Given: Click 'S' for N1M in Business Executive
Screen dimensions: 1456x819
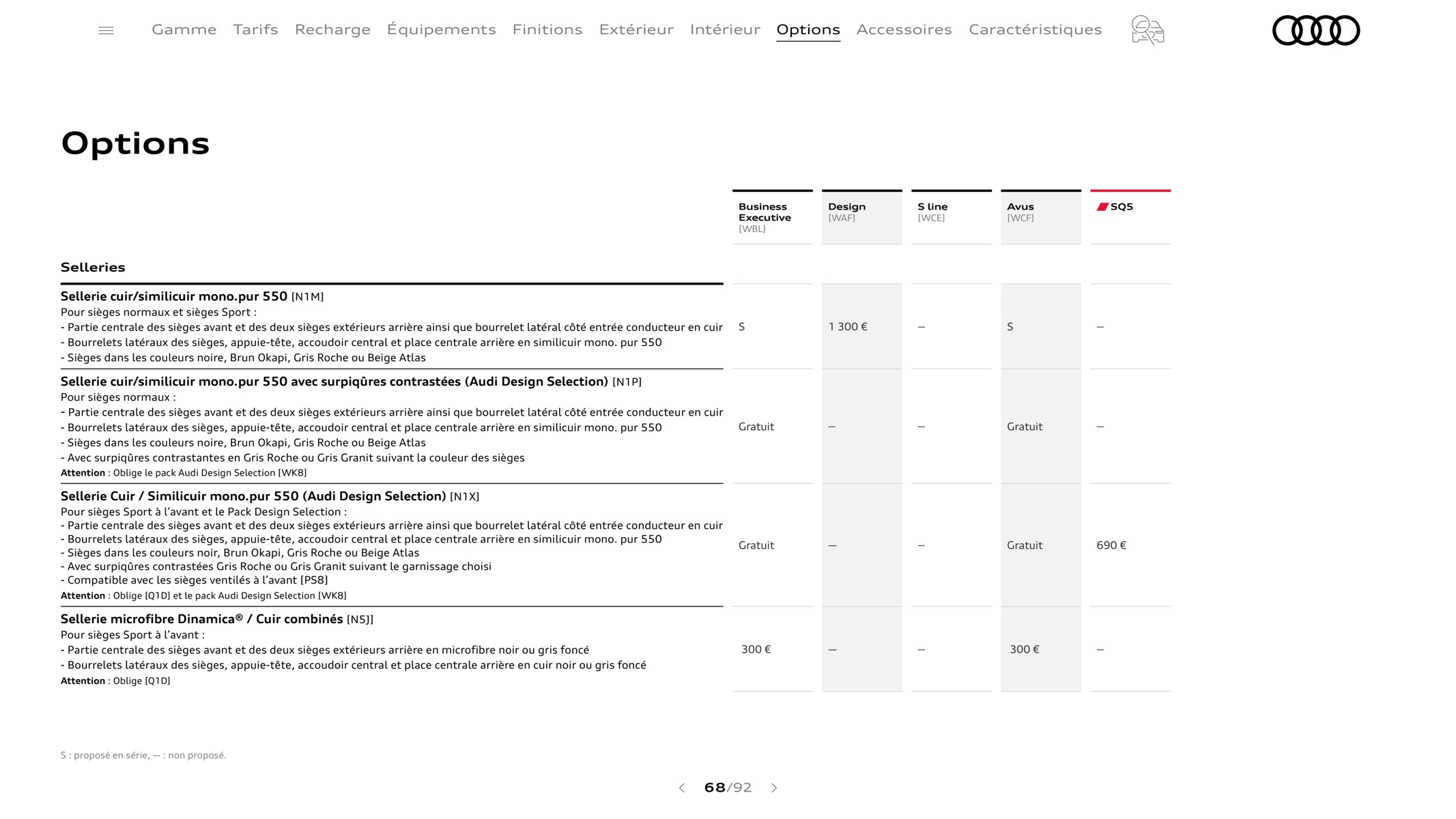Looking at the screenshot, I should point(742,327).
